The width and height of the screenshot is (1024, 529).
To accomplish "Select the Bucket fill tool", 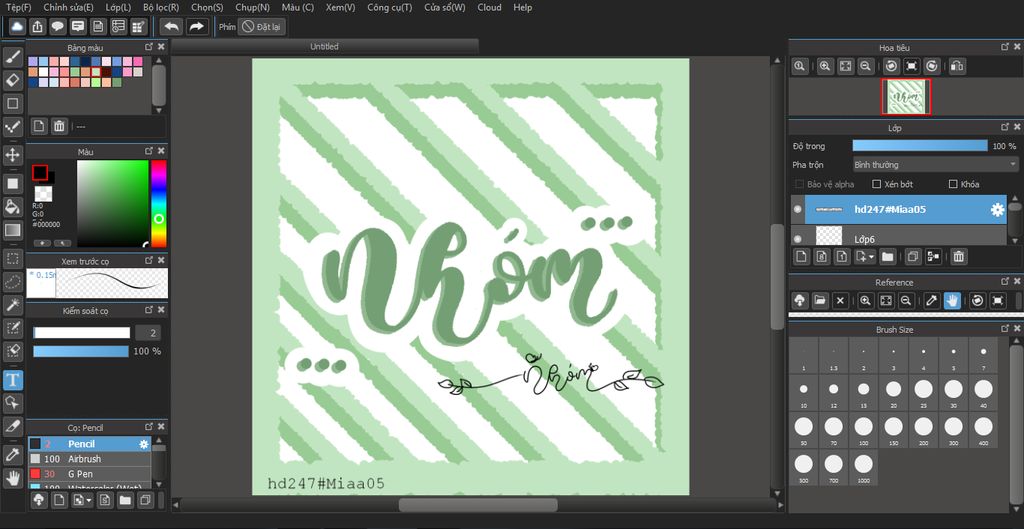I will click(12, 207).
